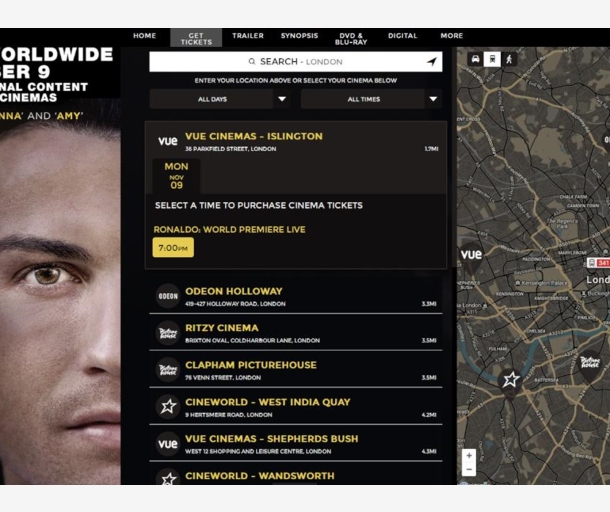The image size is (610, 512).
Task: Open the Synopsis tab
Action: [x=300, y=35]
